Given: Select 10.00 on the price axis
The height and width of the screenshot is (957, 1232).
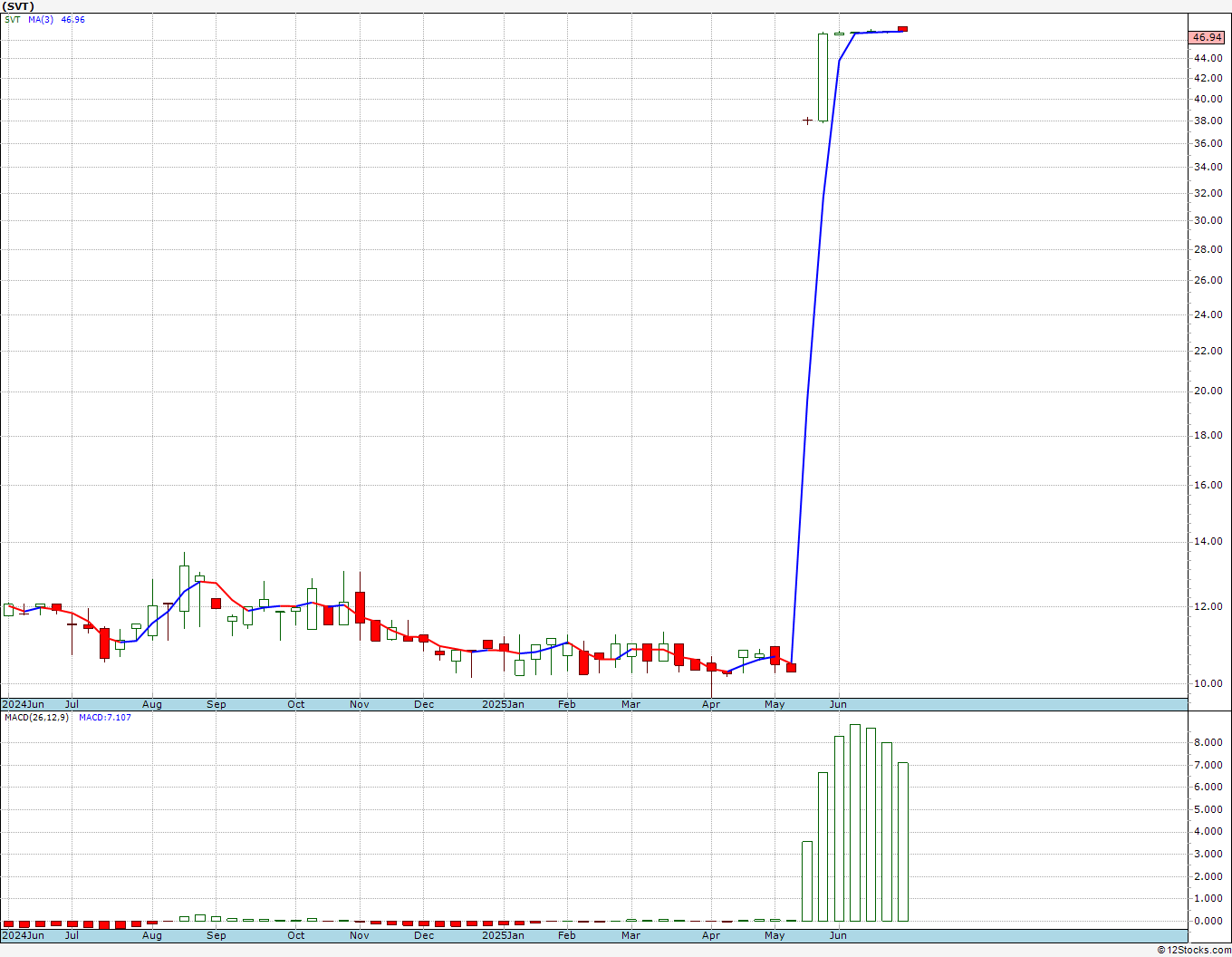Looking at the screenshot, I should [x=1207, y=684].
